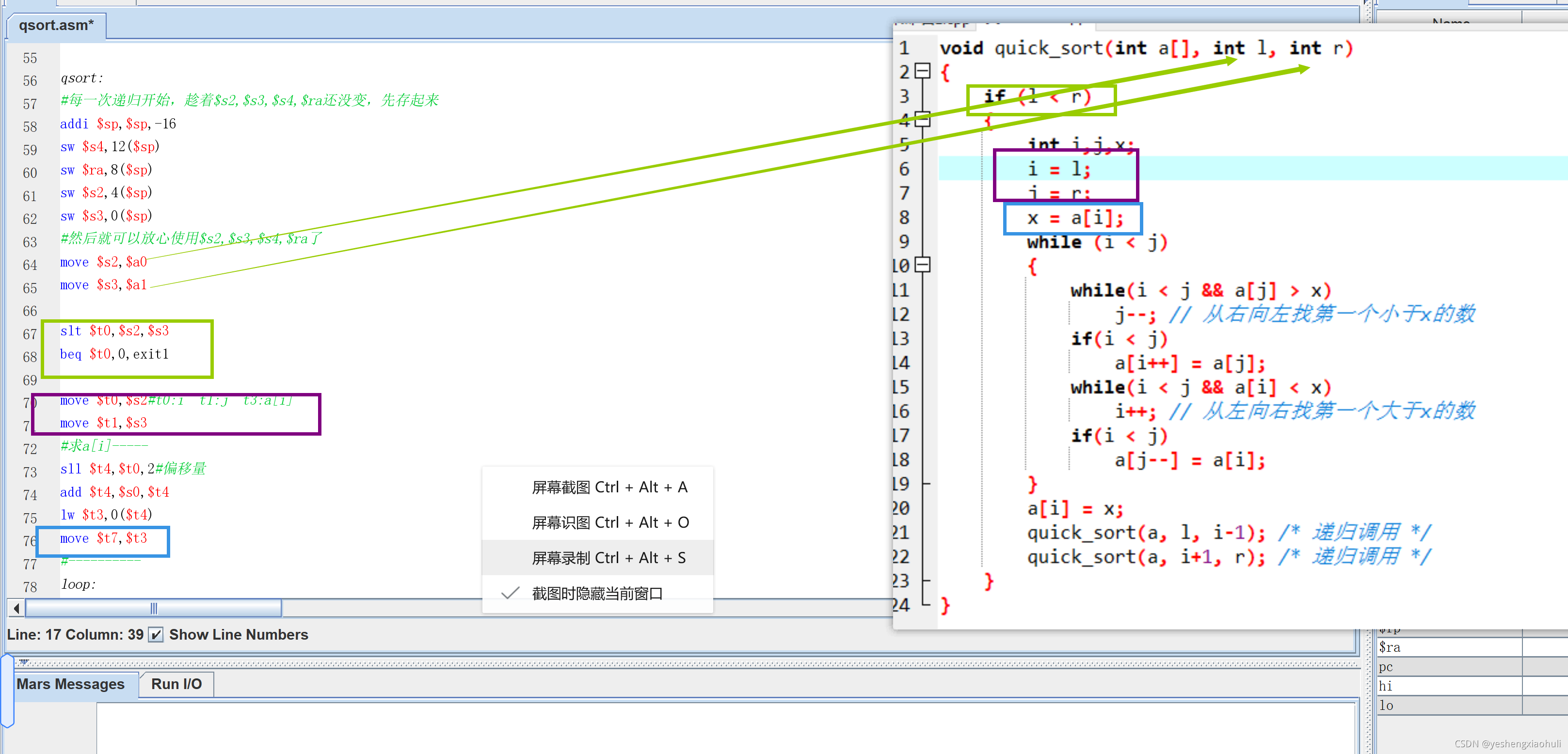Image resolution: width=1568 pixels, height=754 pixels.
Task: Click the Line: 17 Column: 39 status text
Action: [x=75, y=635]
